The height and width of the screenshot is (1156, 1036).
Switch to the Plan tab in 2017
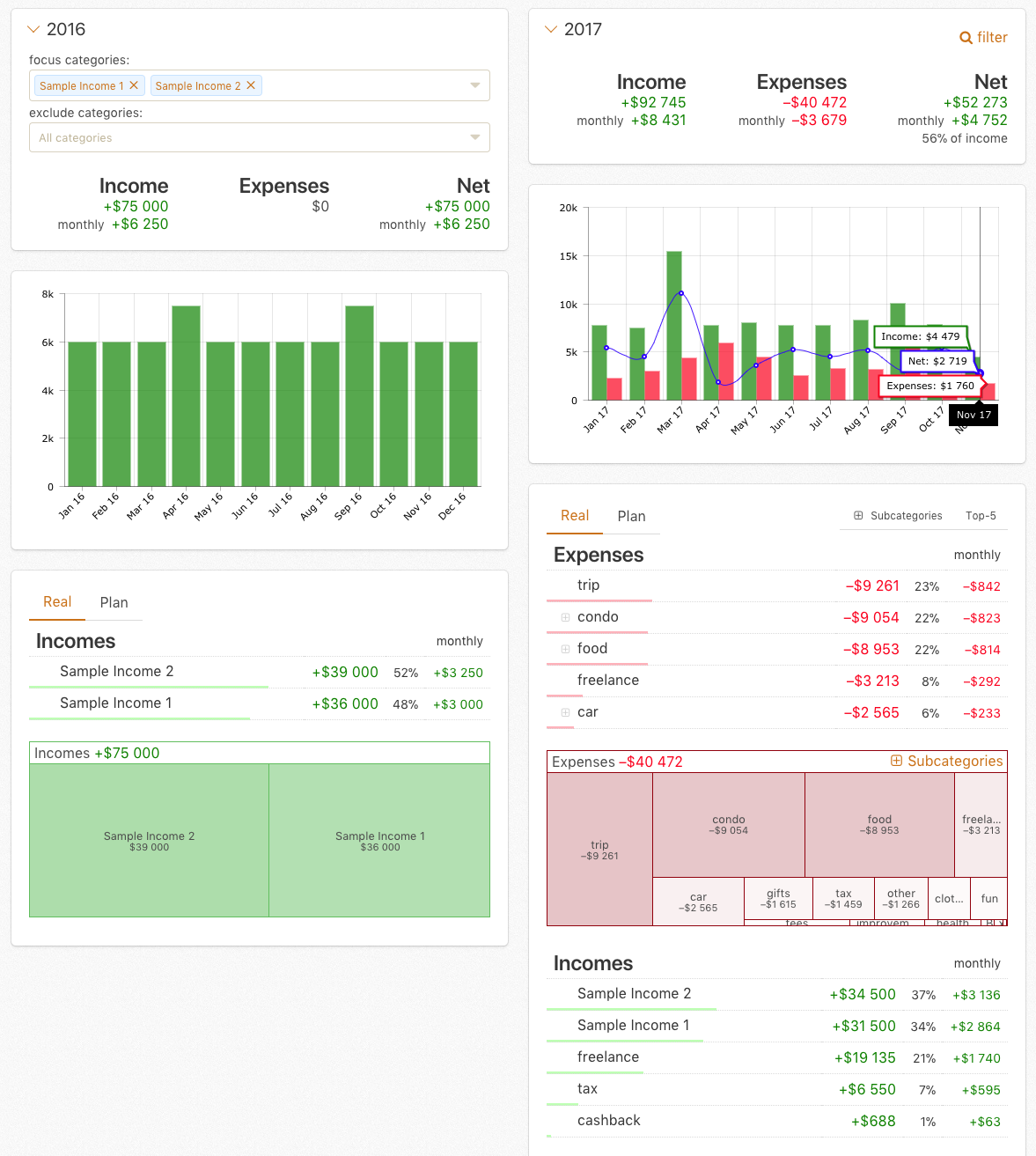tap(631, 516)
